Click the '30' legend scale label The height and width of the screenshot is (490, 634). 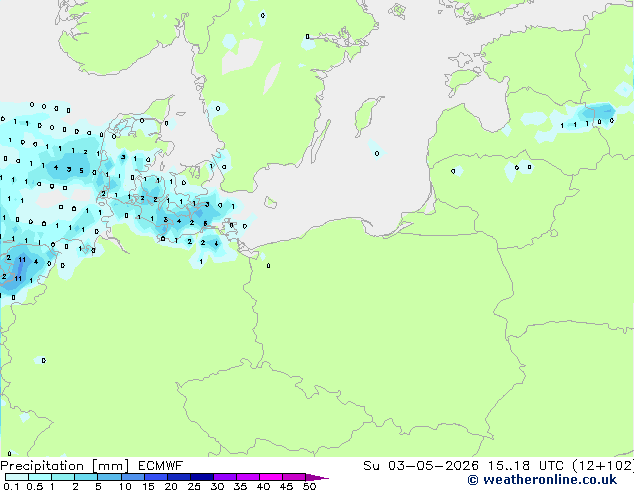tap(217, 486)
